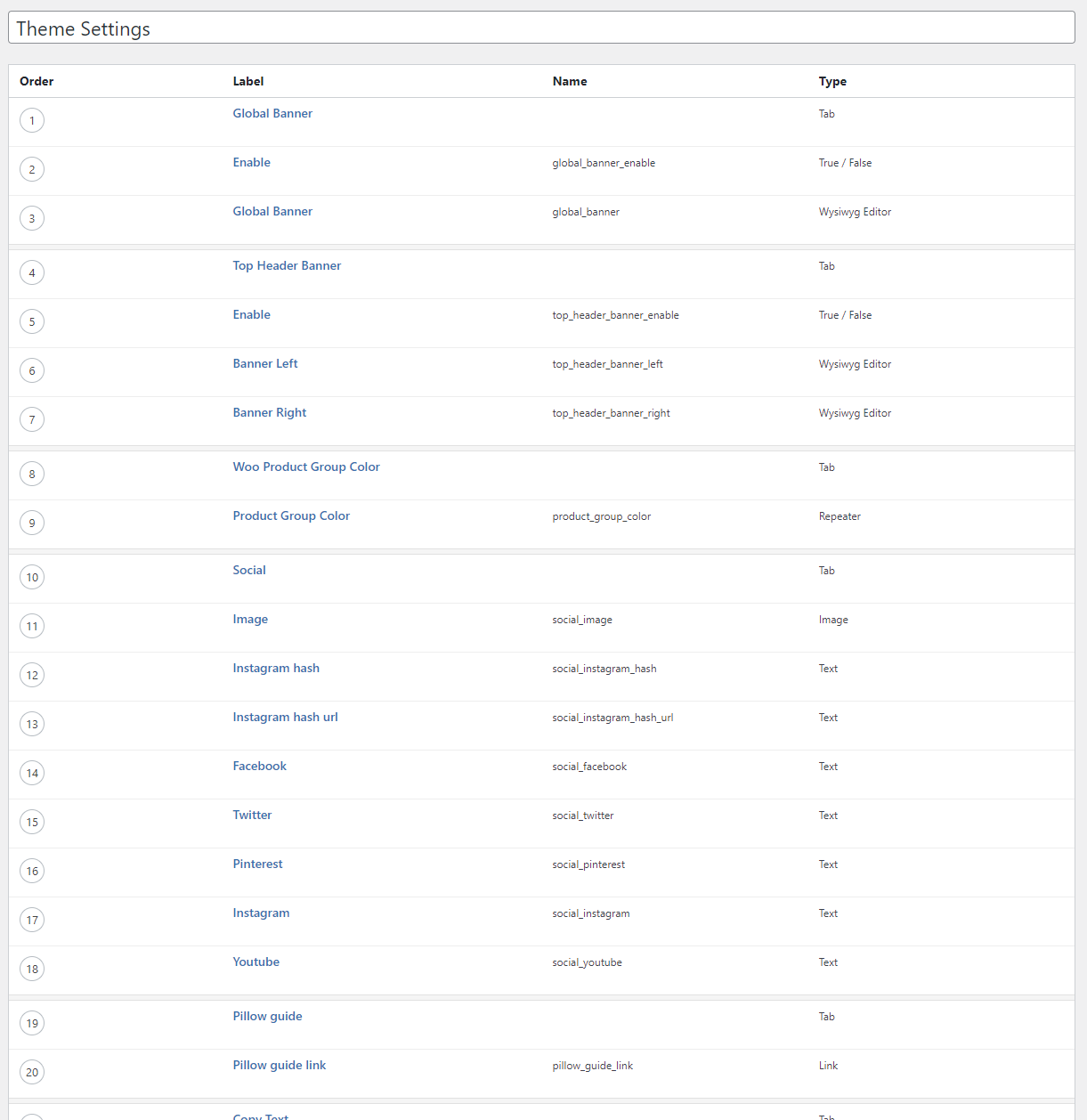Click the order handle numbered 1

(32, 120)
